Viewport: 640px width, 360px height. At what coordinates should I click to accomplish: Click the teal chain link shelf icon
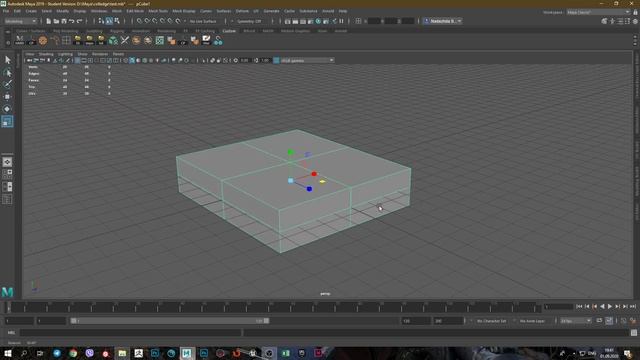pos(218,40)
